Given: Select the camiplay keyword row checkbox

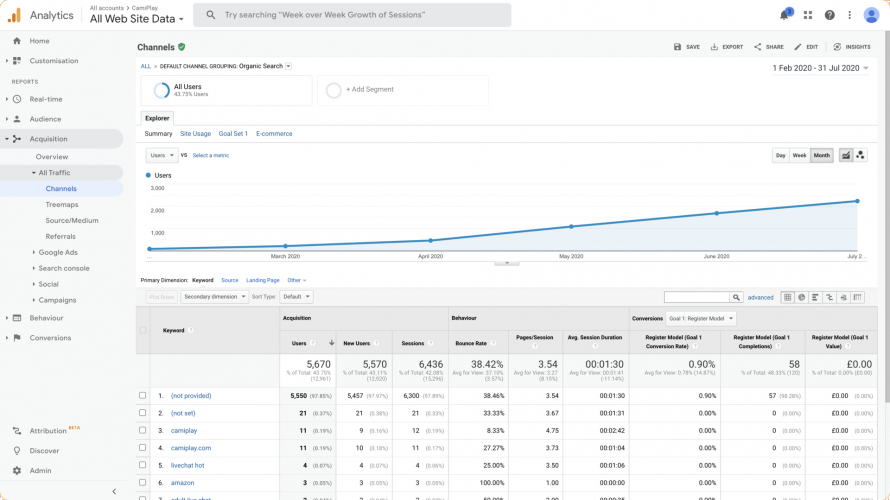Looking at the screenshot, I should [x=143, y=430].
